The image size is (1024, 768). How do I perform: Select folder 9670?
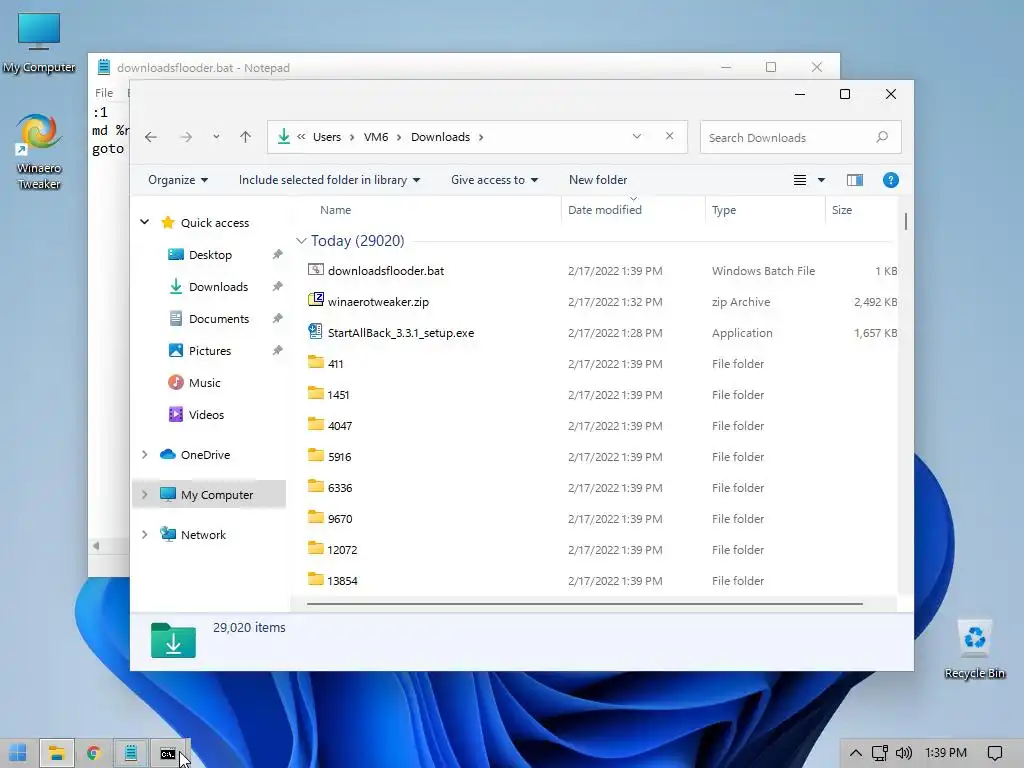(340, 519)
